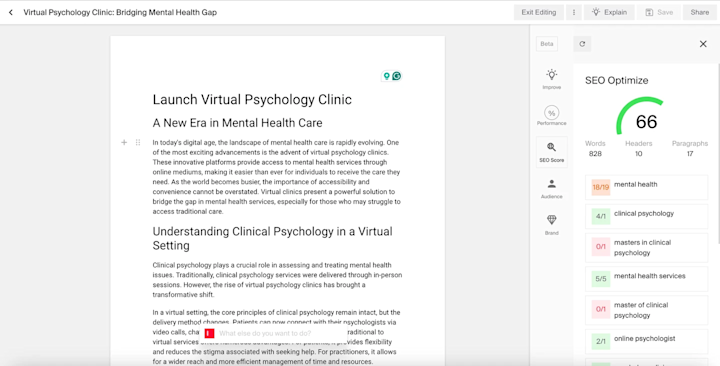Save the document
This screenshot has height=366, width=720.
pos(658,12)
